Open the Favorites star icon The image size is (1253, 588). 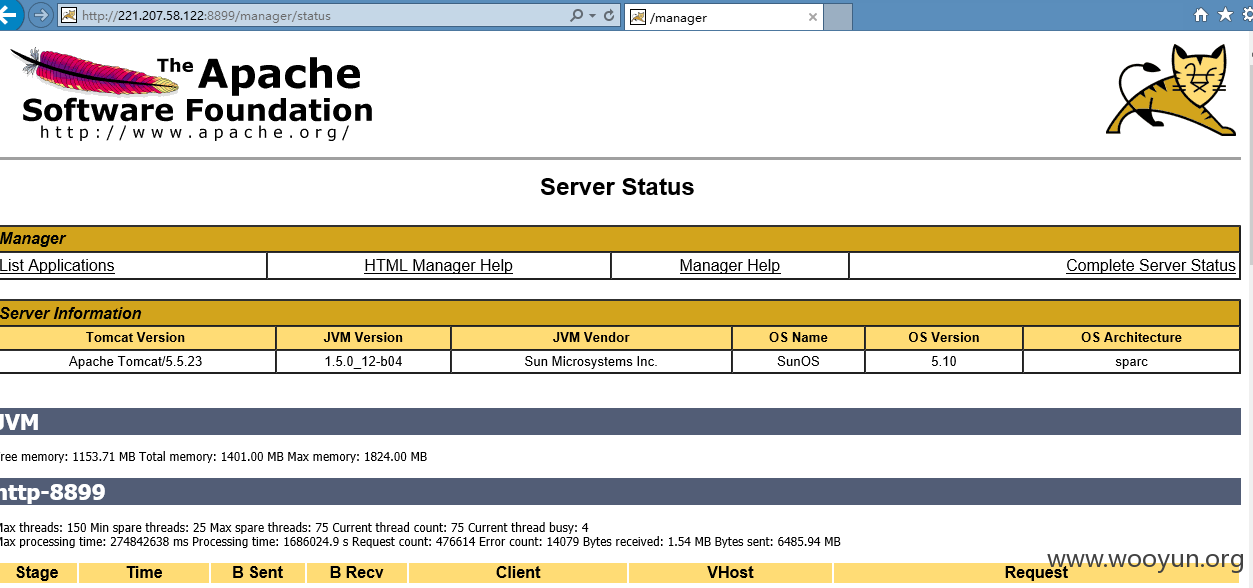coord(1225,15)
